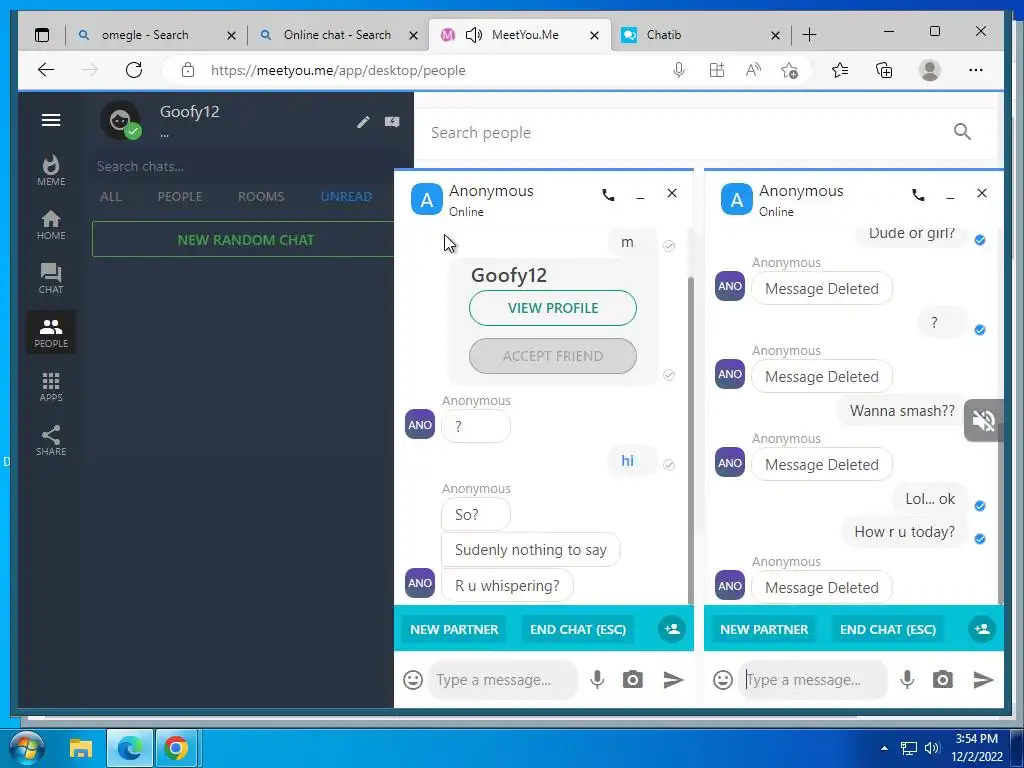The height and width of the screenshot is (768, 1024).
Task: Click the search magnifier icon in Search people
Action: [962, 132]
